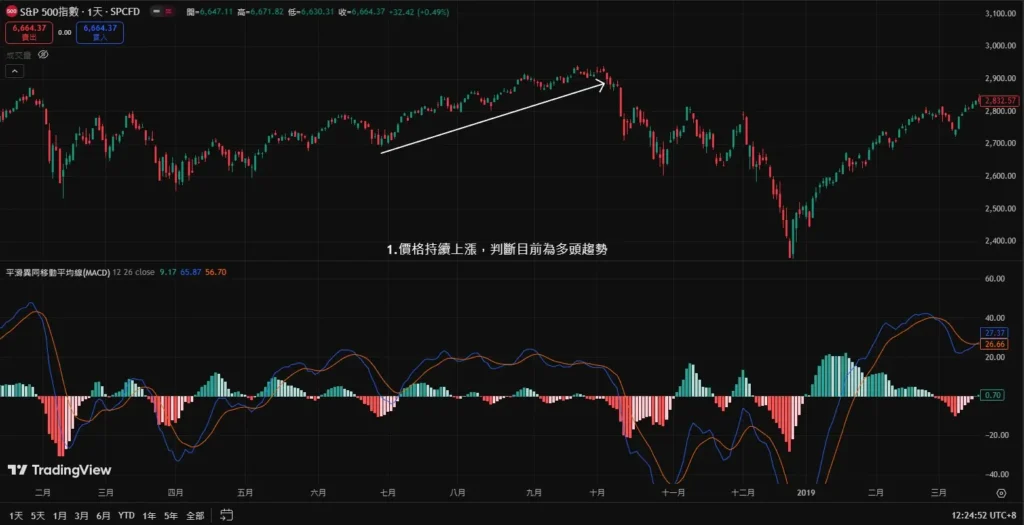Click the MACD legend value 56.70
Image resolution: width=1024 pixels, height=525 pixels.
[216, 272]
